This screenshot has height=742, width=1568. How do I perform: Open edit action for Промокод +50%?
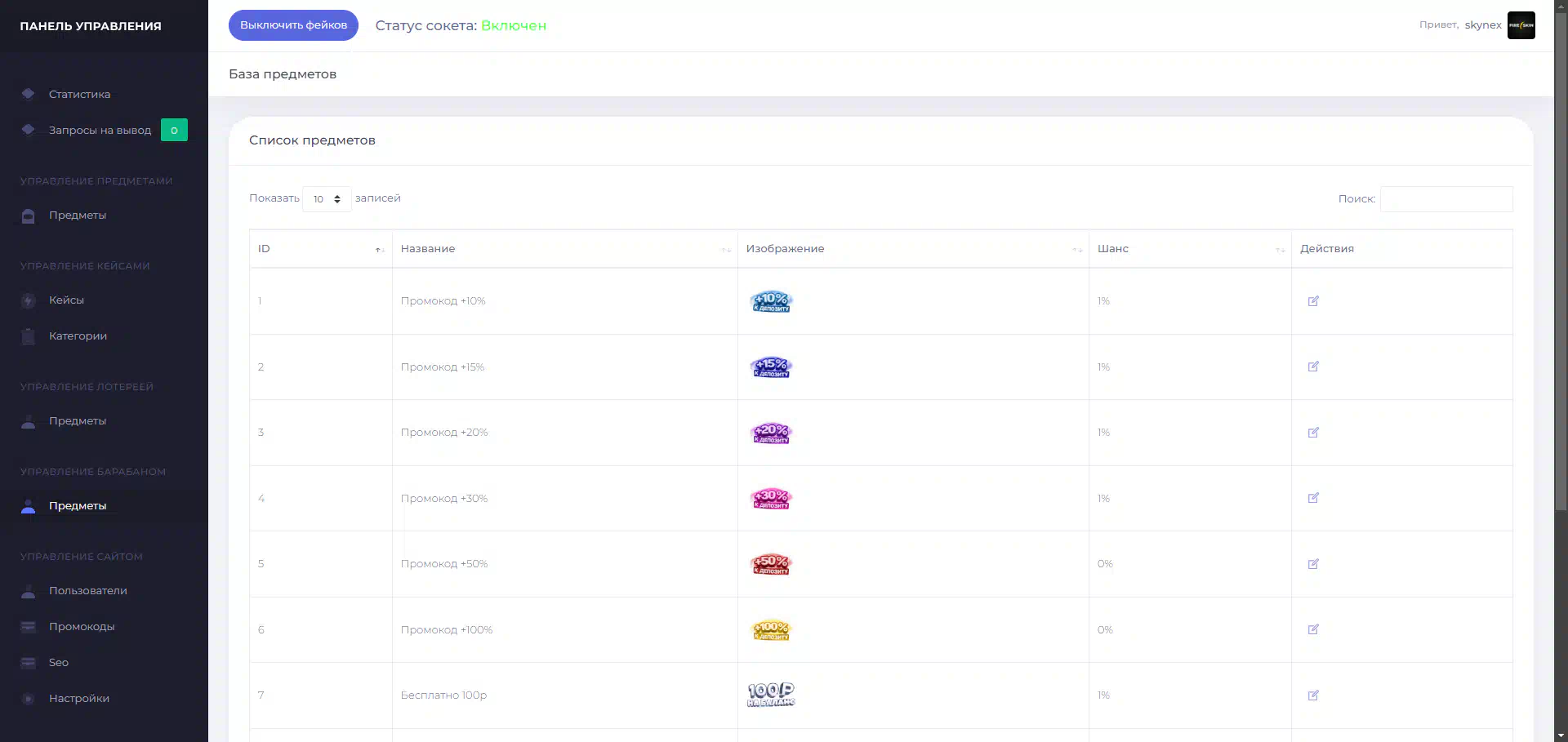[x=1313, y=564]
